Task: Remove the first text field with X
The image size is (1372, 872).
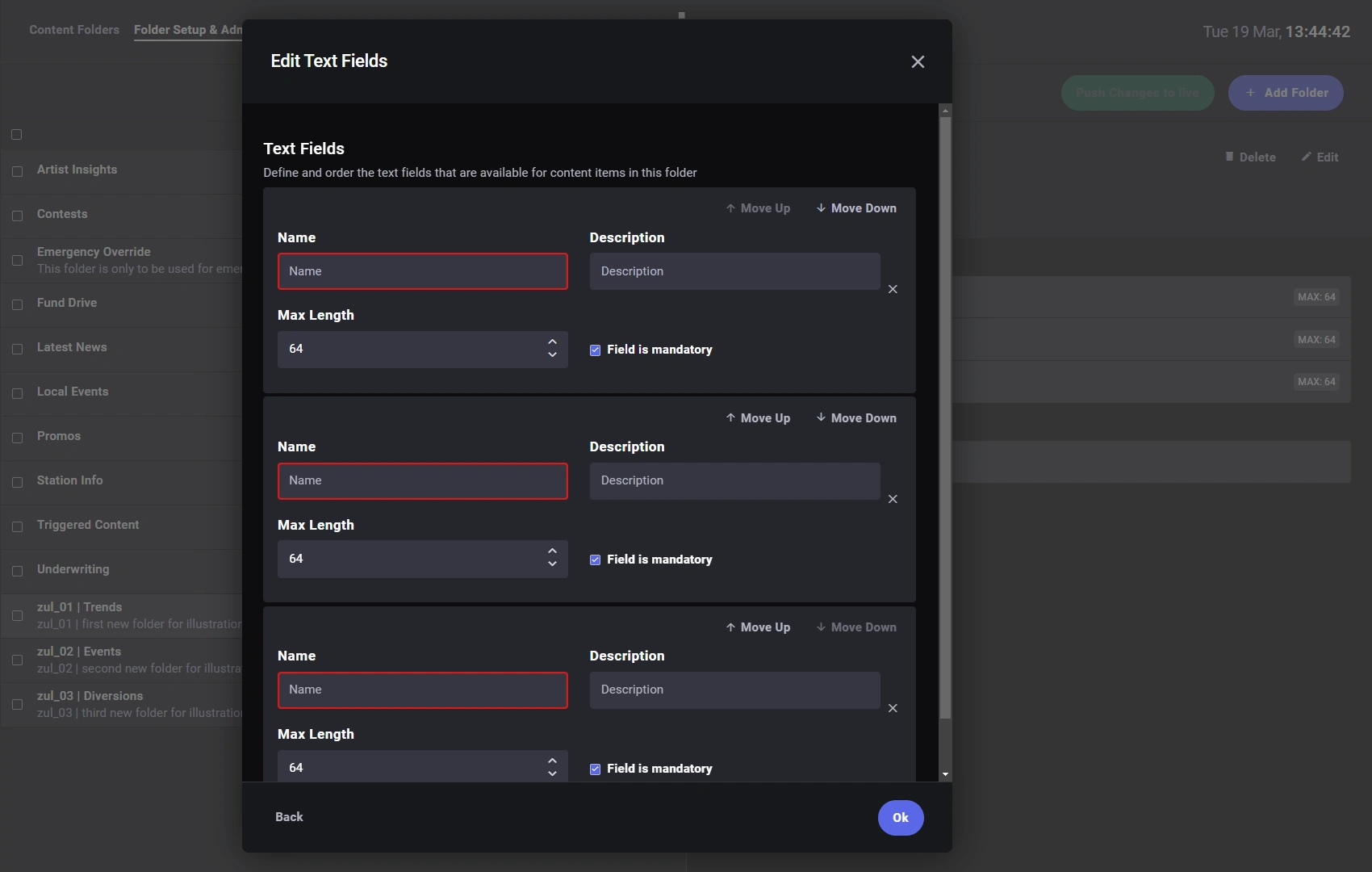Action: [x=893, y=289]
